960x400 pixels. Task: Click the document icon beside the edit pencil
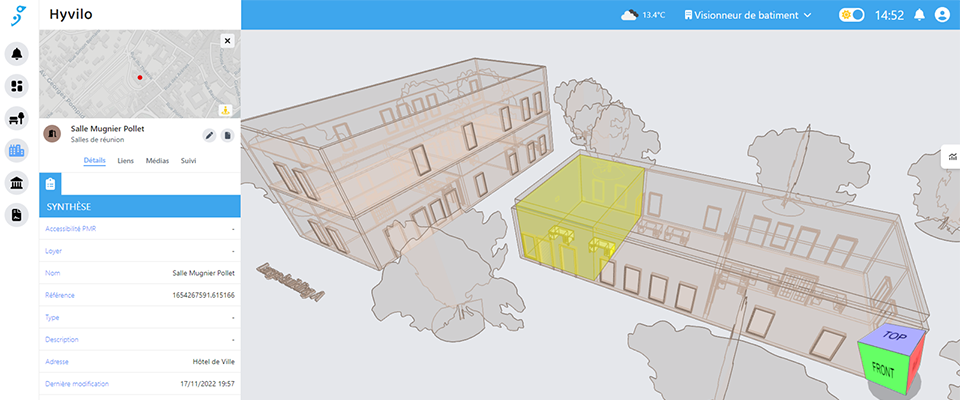(x=227, y=135)
